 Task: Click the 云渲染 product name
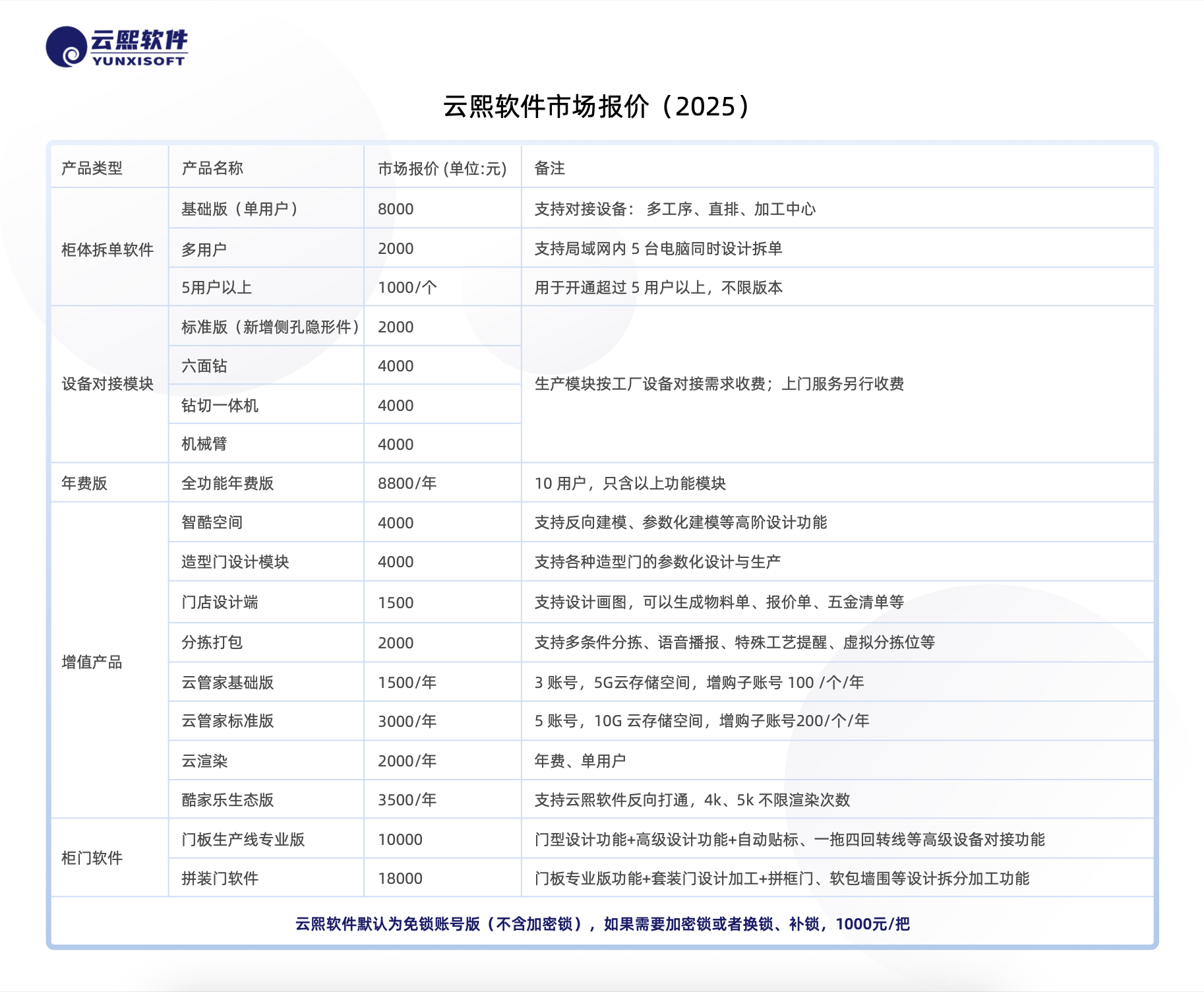(x=204, y=761)
